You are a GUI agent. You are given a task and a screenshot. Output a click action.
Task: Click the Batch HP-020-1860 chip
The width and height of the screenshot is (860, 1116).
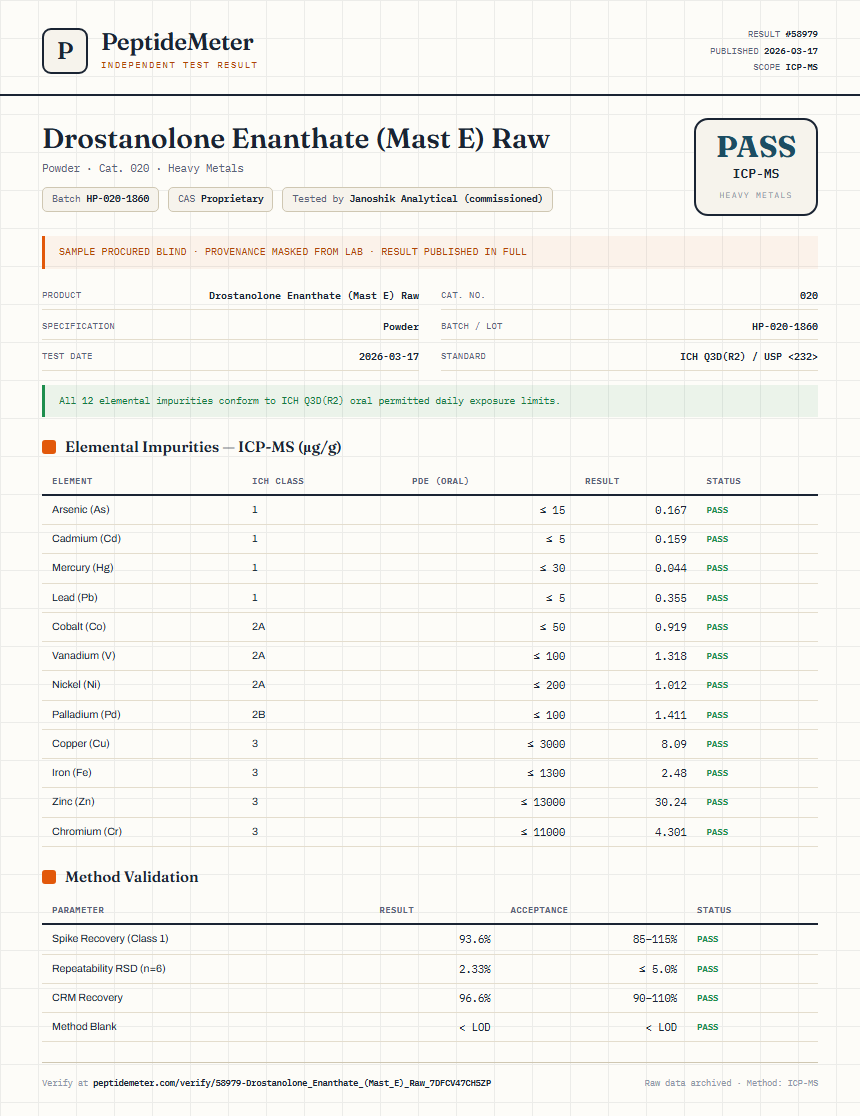click(100, 199)
